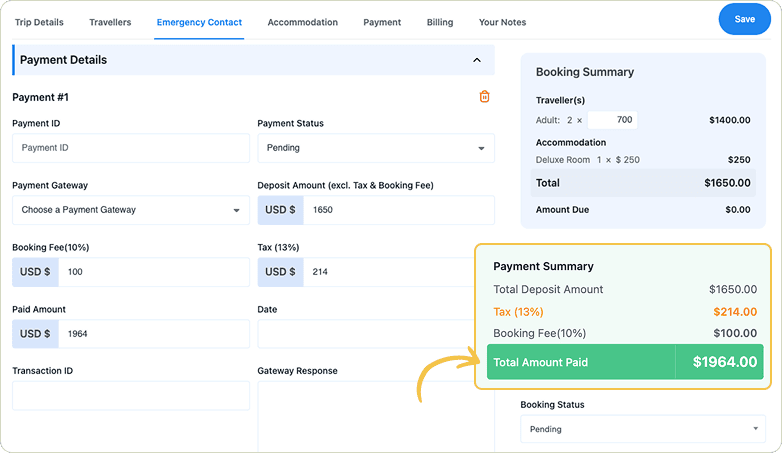Click the Amount Due $0.00 value

click(738, 210)
